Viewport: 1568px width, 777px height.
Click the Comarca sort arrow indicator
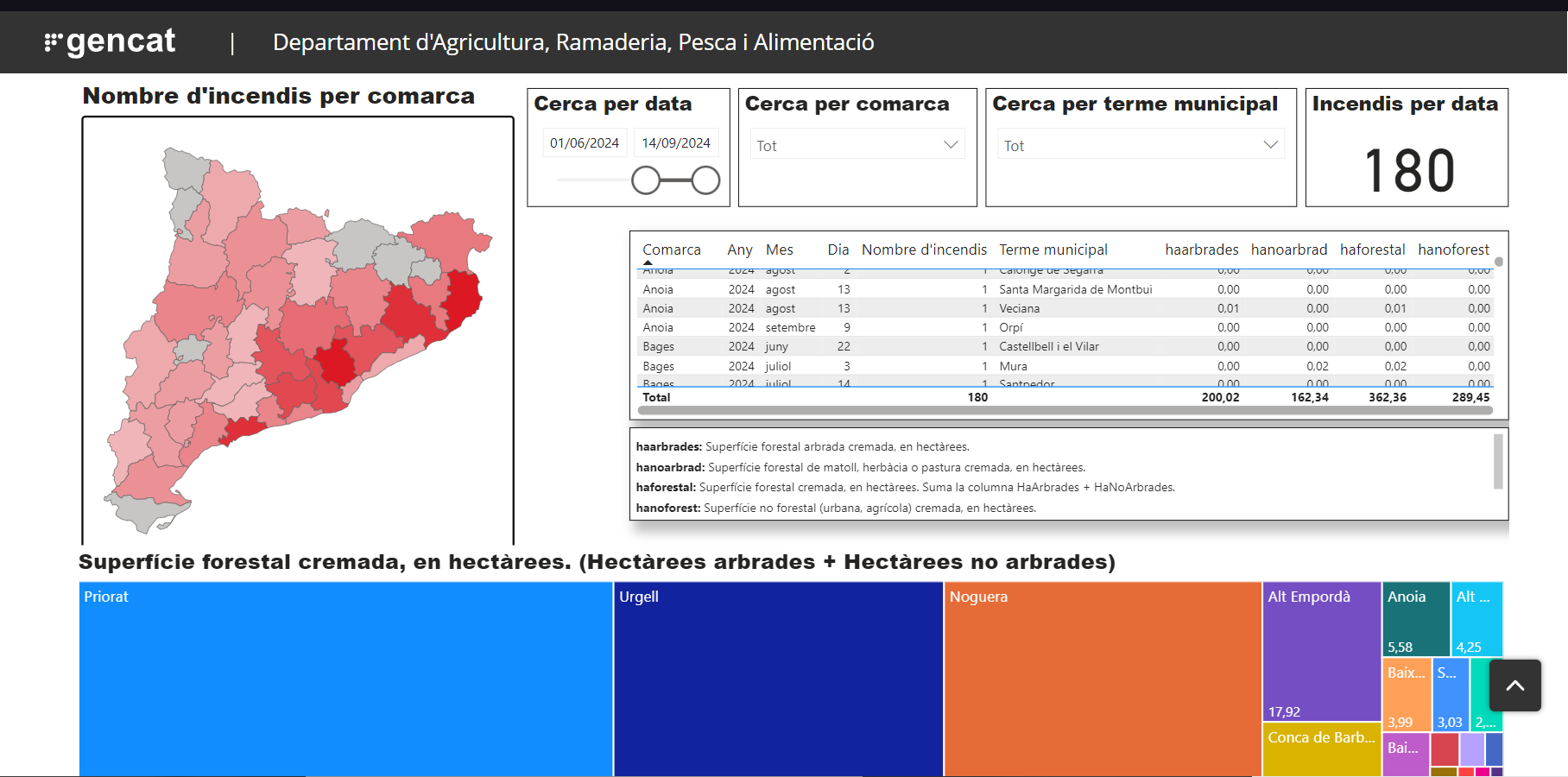648,262
